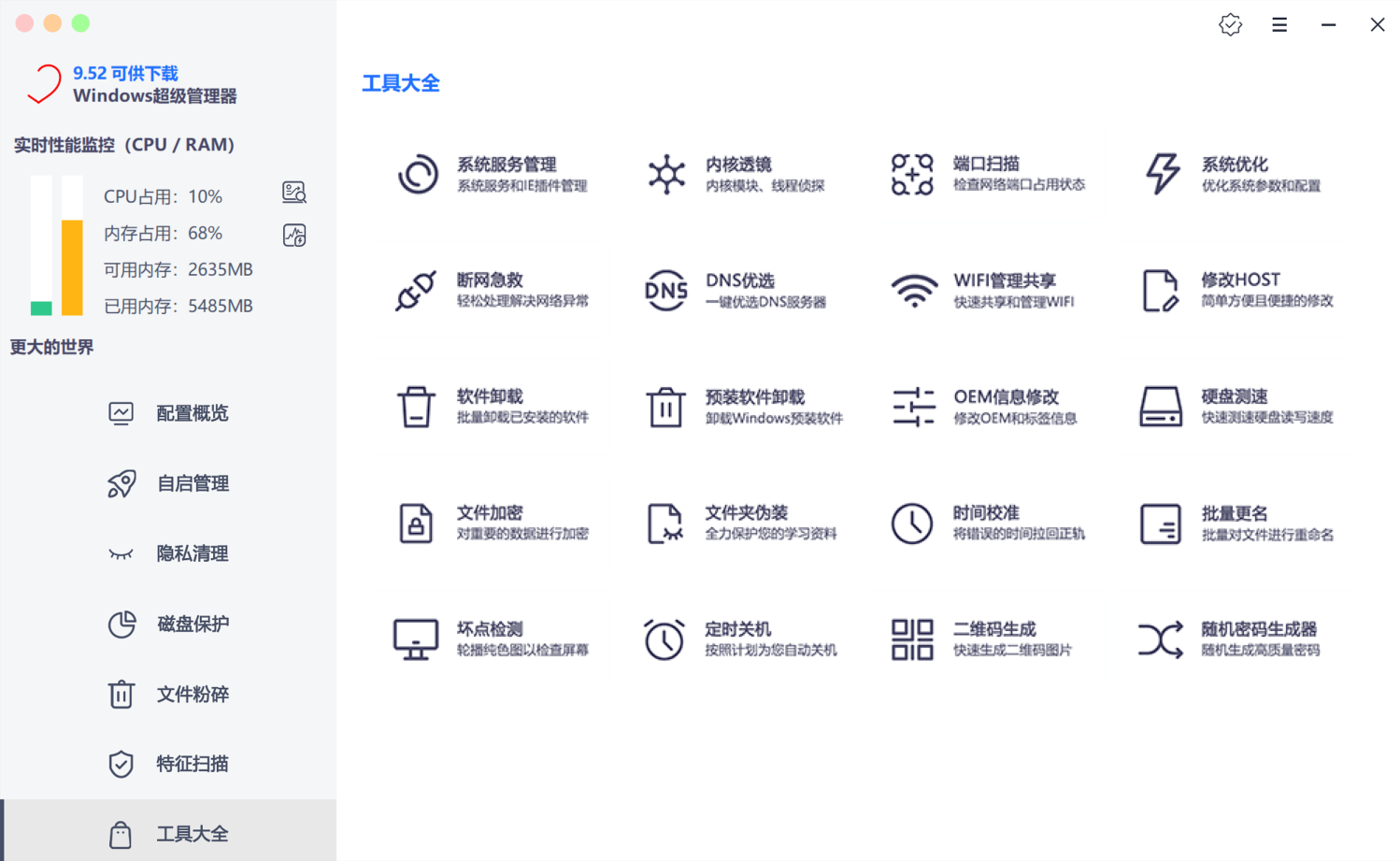This screenshot has width=1400, height=861.
Task: Open the hamburger menu
Action: [1279, 24]
